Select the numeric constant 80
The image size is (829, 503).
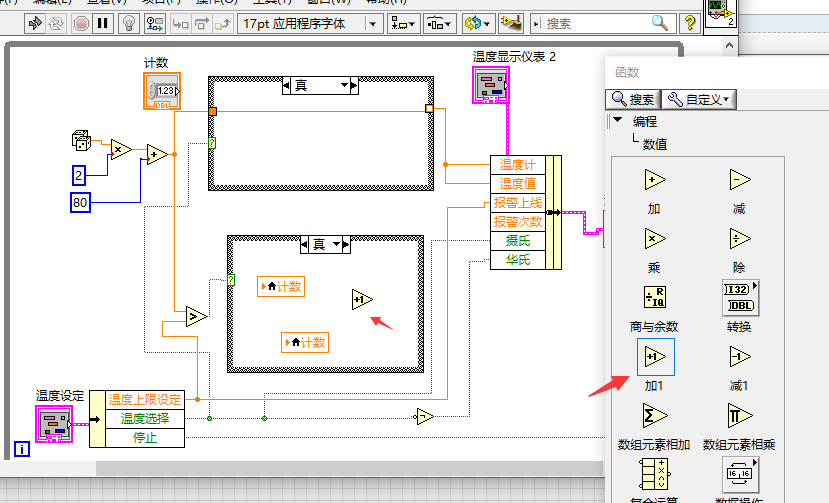[x=80, y=203]
